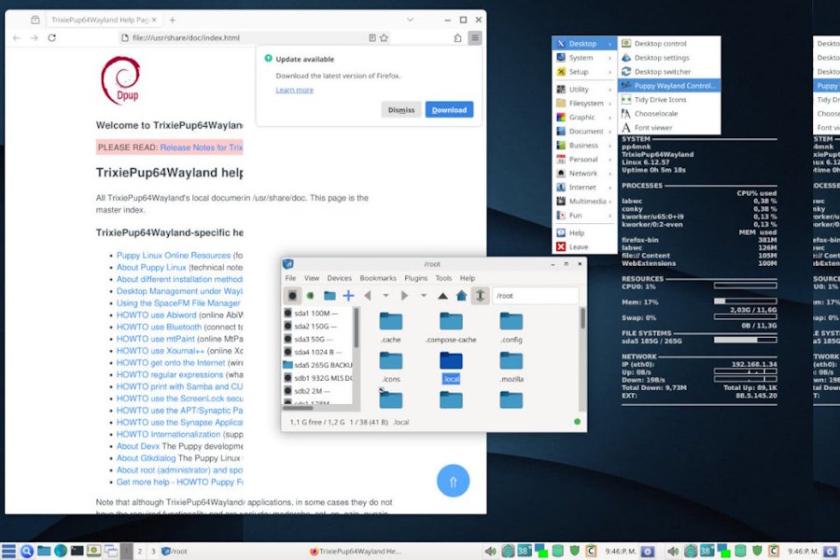Launch the search tool from the taskbar
Screen dimensions: 840x560
point(27,551)
